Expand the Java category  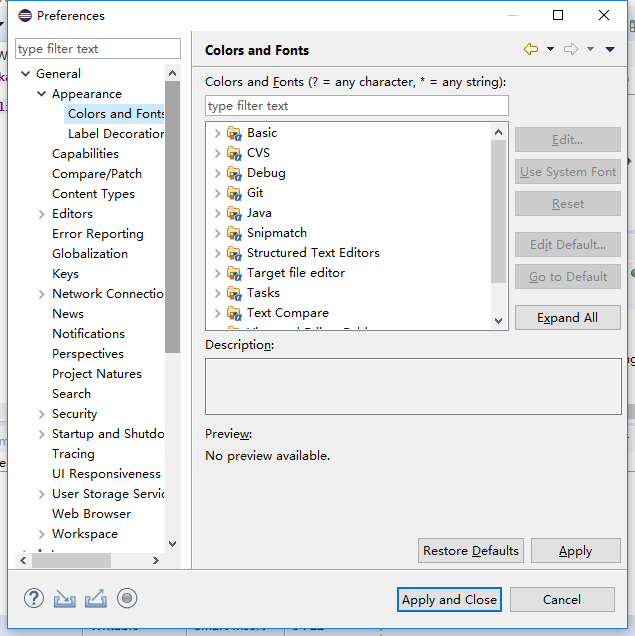[217, 213]
